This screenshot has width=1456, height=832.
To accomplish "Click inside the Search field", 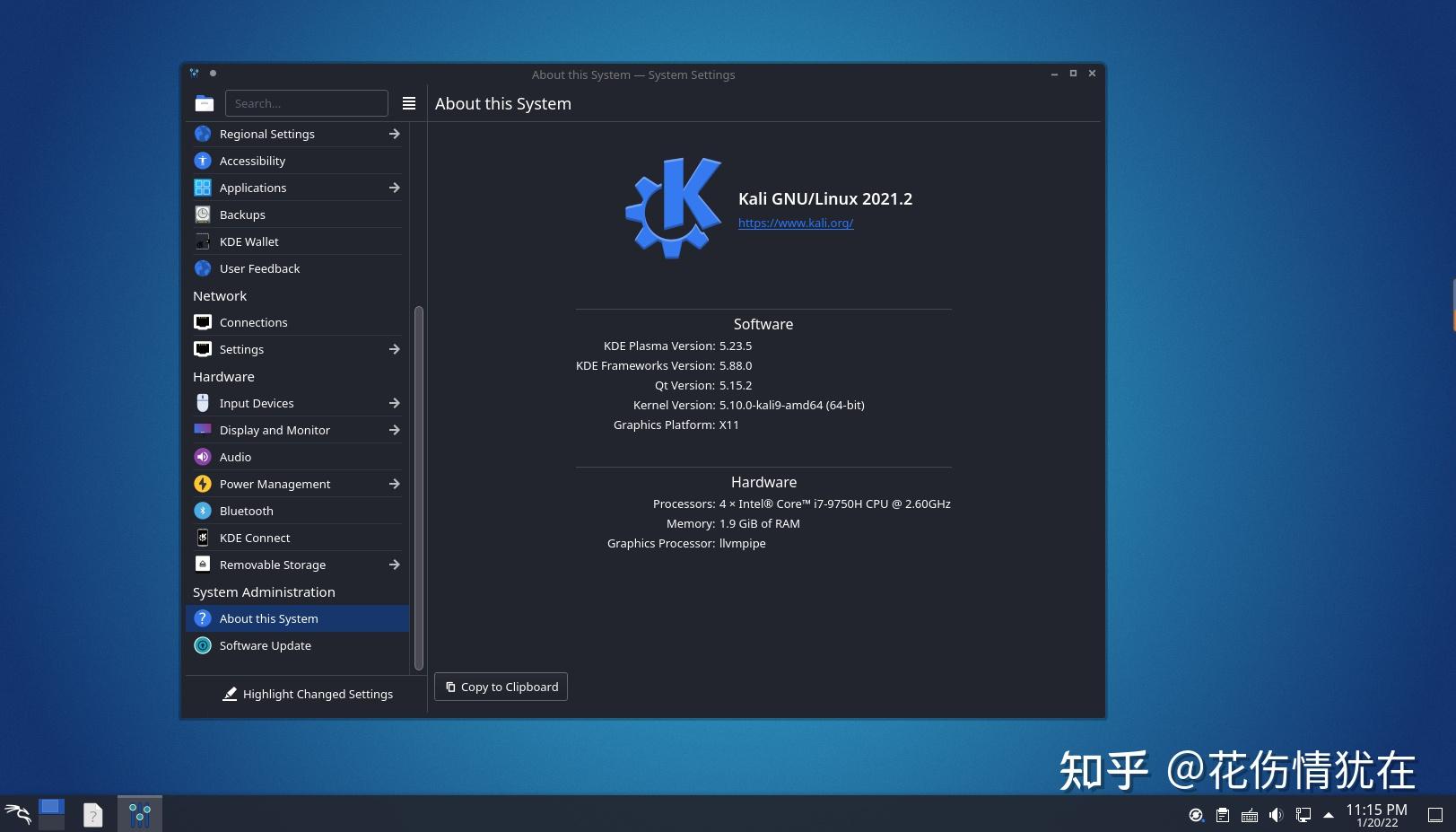I will tap(306, 102).
